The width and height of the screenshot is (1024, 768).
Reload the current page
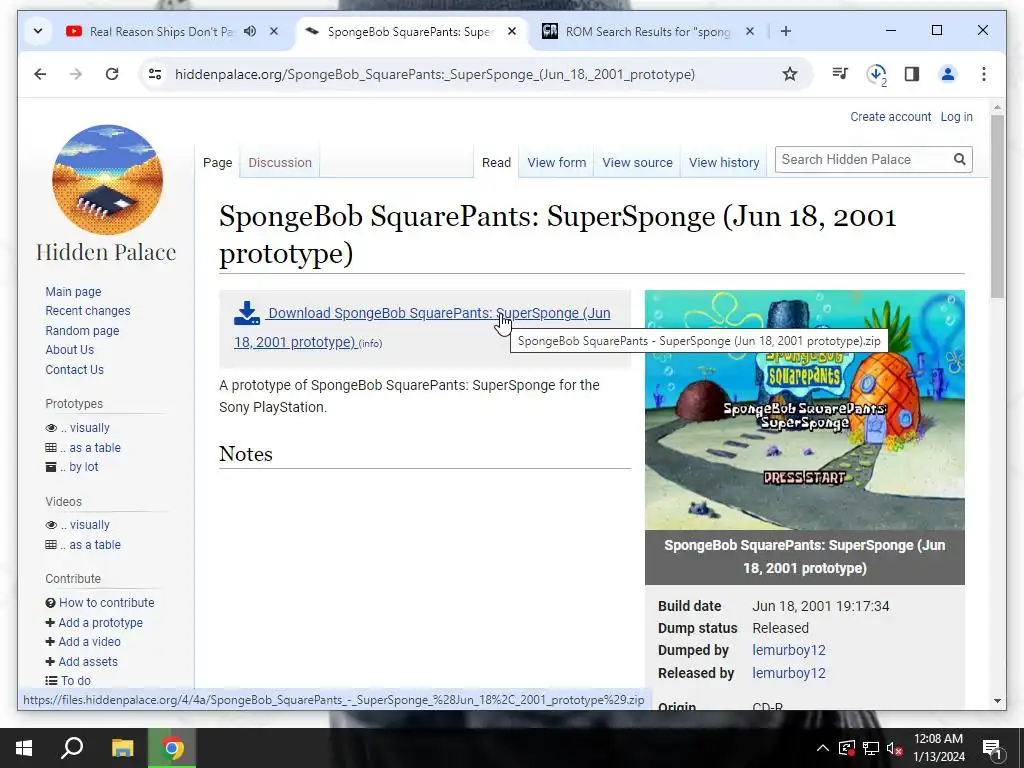112,74
